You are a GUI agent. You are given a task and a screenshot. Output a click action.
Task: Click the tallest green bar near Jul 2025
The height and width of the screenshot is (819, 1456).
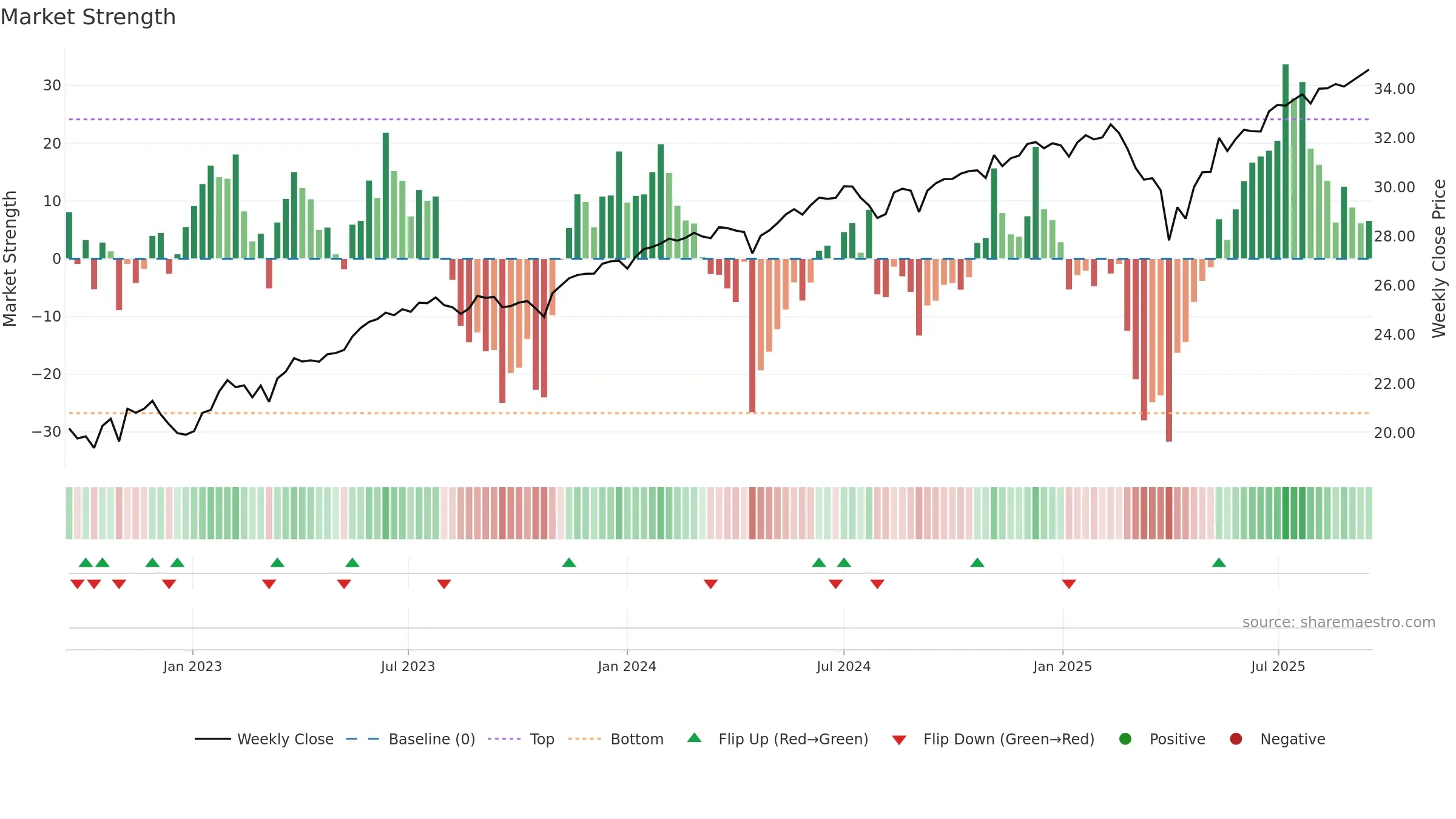(x=1286, y=161)
